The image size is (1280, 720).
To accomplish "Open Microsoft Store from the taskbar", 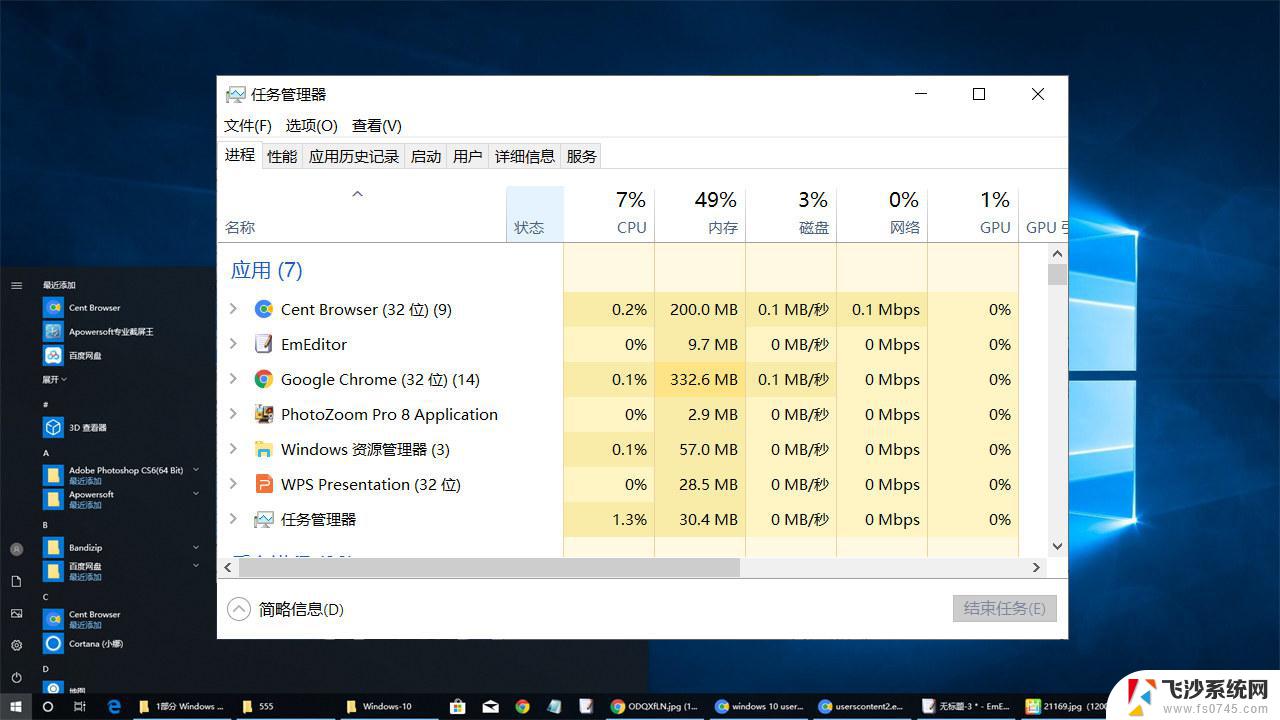I will (457, 706).
